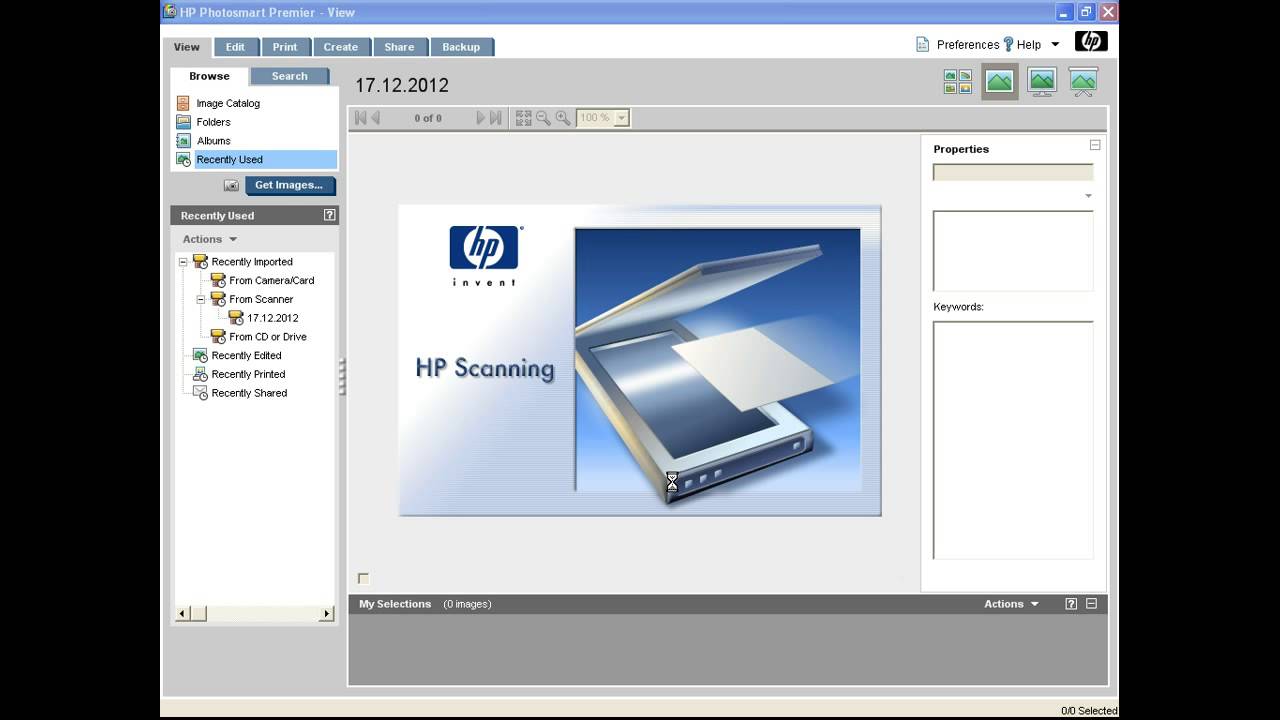Open the zoom percentage dropdown
1280x720 pixels.
[621, 118]
